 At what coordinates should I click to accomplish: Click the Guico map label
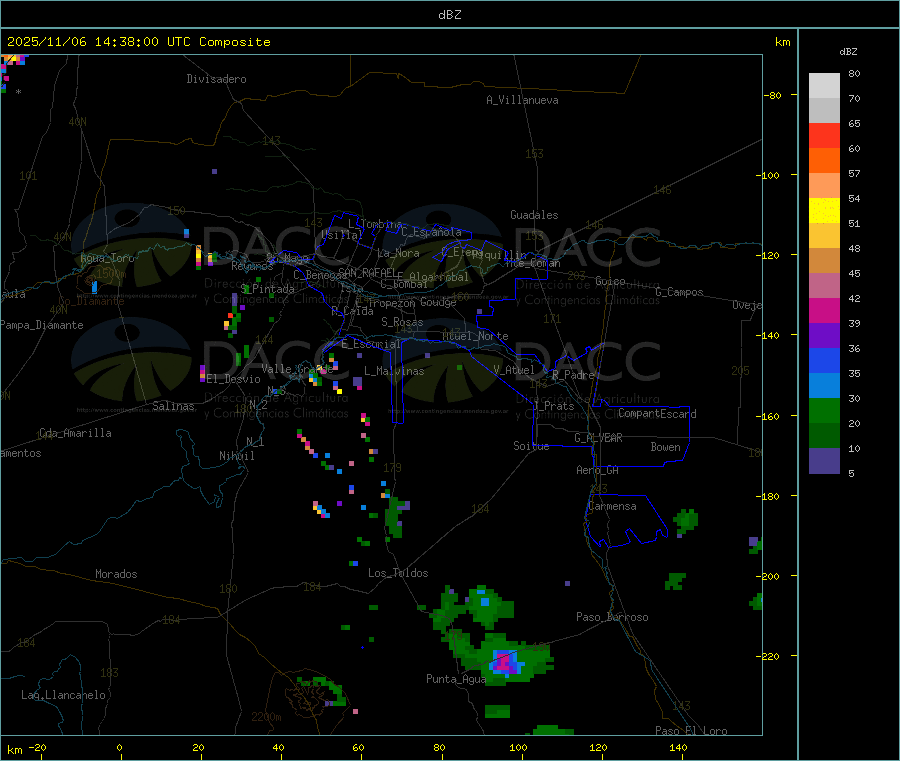point(610,281)
